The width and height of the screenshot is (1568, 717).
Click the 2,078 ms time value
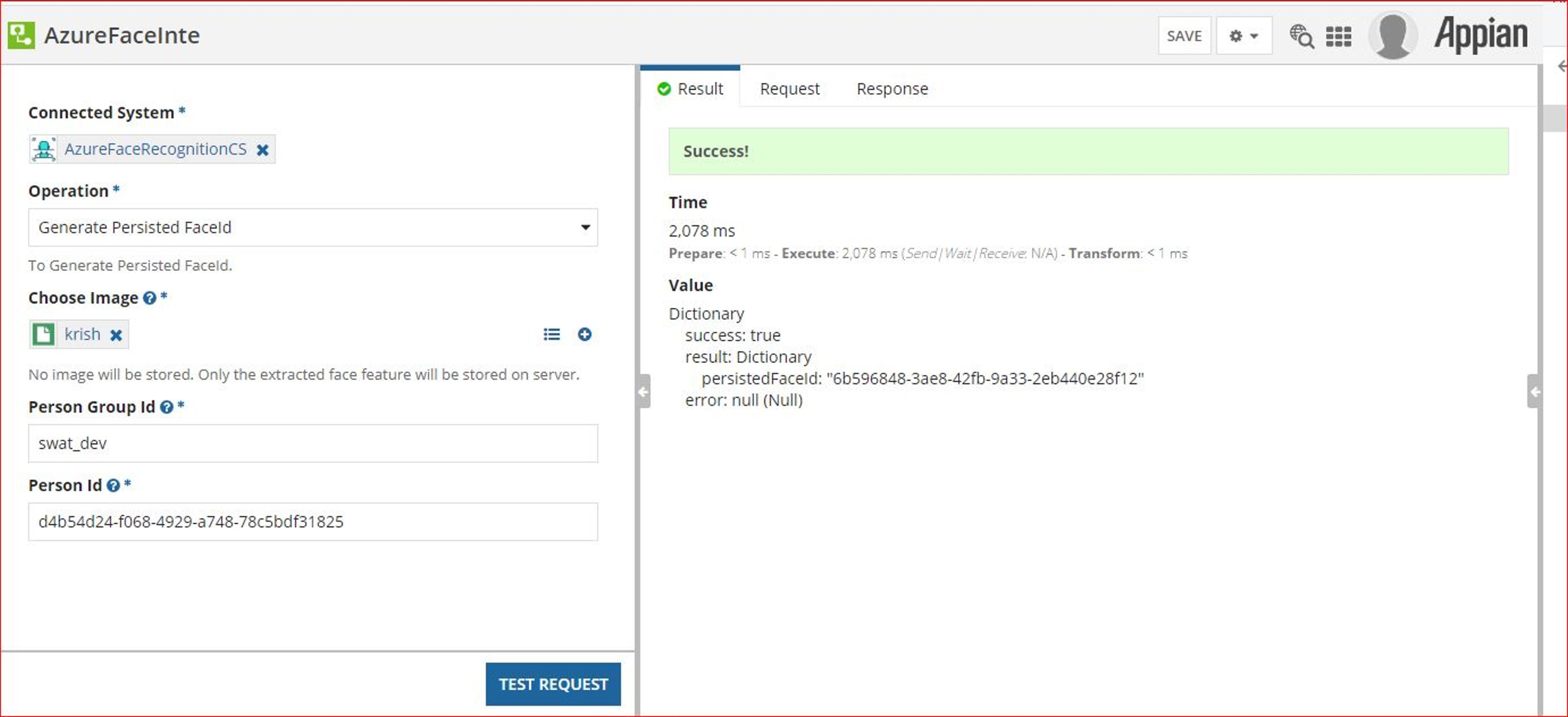pyautogui.click(x=701, y=231)
